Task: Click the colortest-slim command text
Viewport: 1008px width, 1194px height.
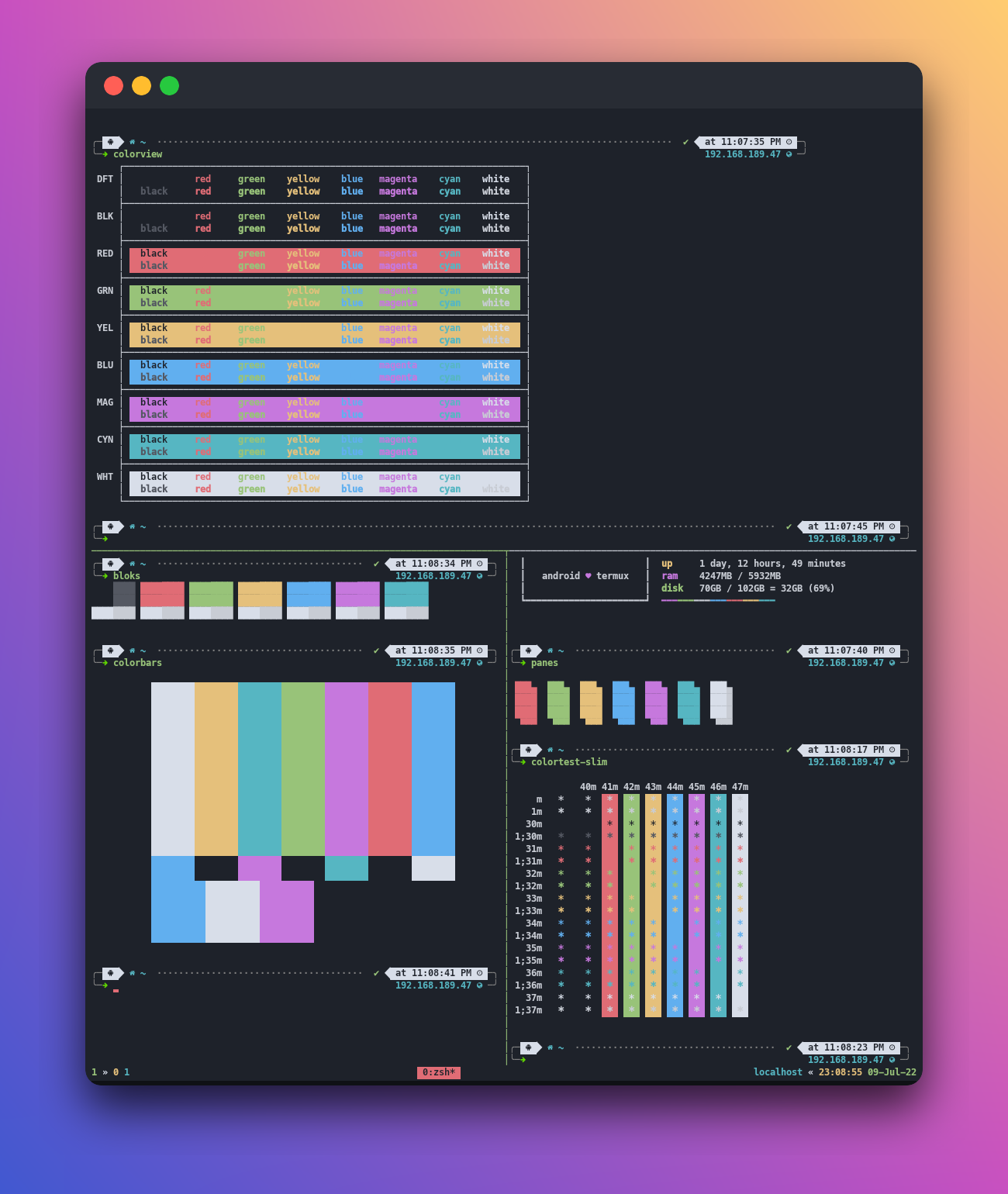Action: pos(569,762)
